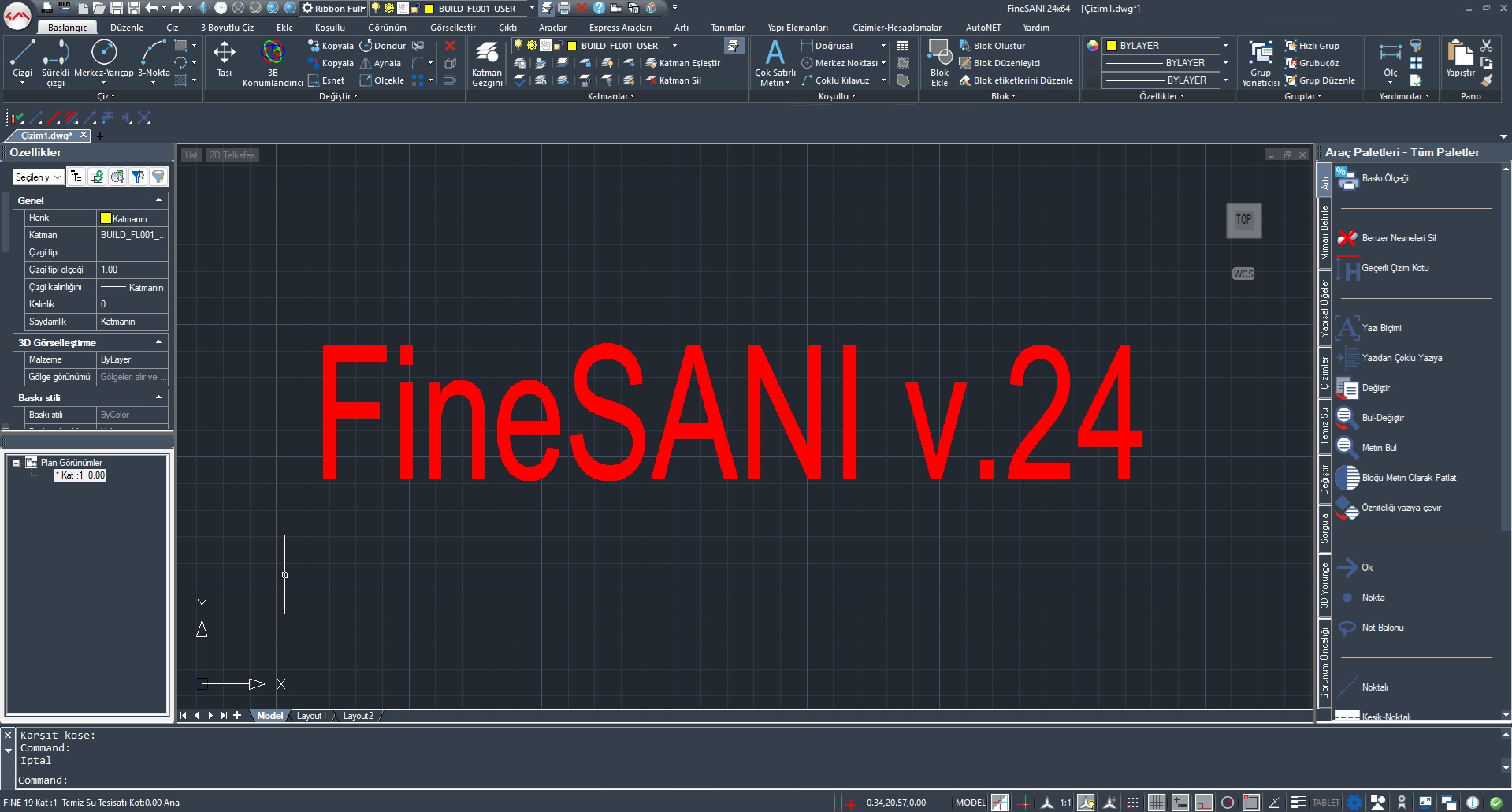Viewport: 1512px width, 812px height.
Task: Select the Esnet stretch tool
Action: [x=326, y=80]
